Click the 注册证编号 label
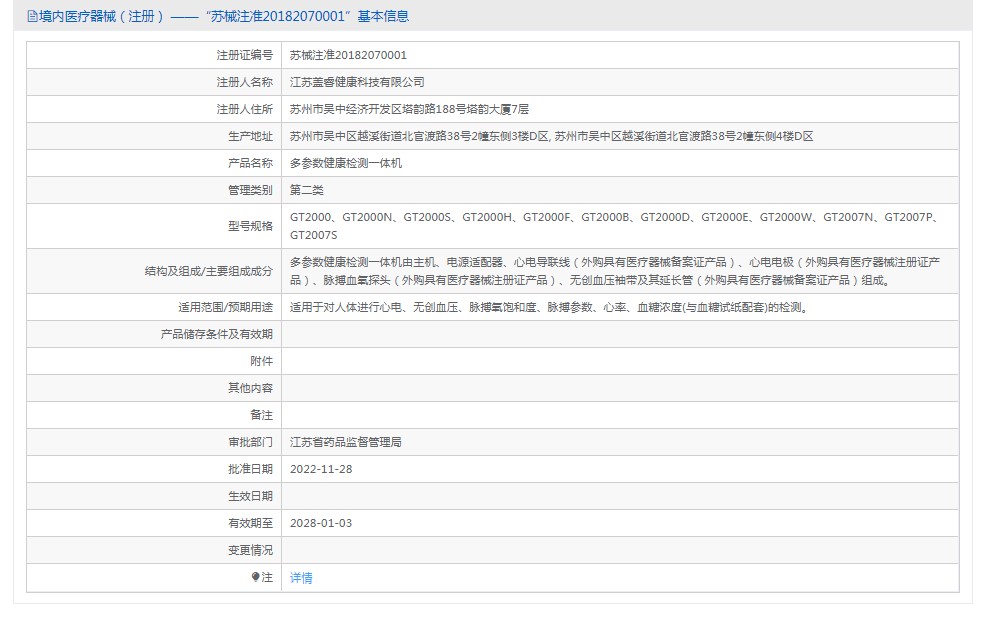Image resolution: width=986 pixels, height=624 pixels. point(245,55)
